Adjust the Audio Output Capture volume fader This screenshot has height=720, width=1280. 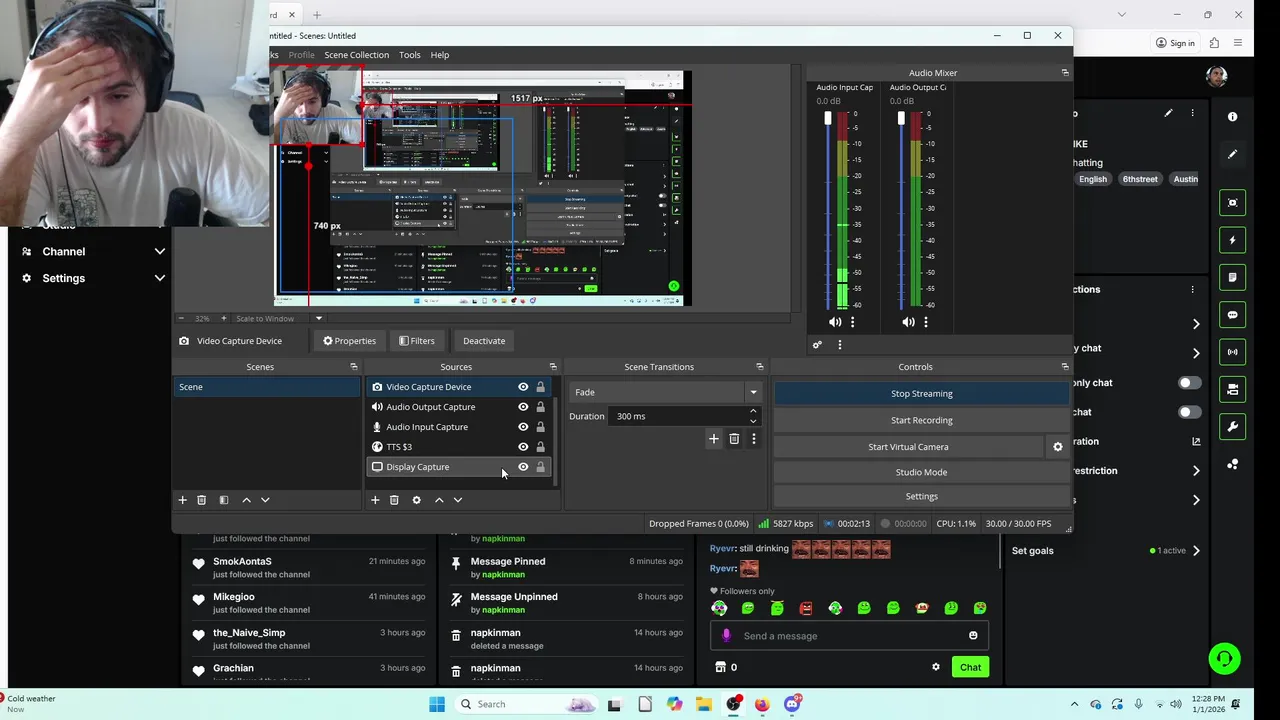click(901, 120)
